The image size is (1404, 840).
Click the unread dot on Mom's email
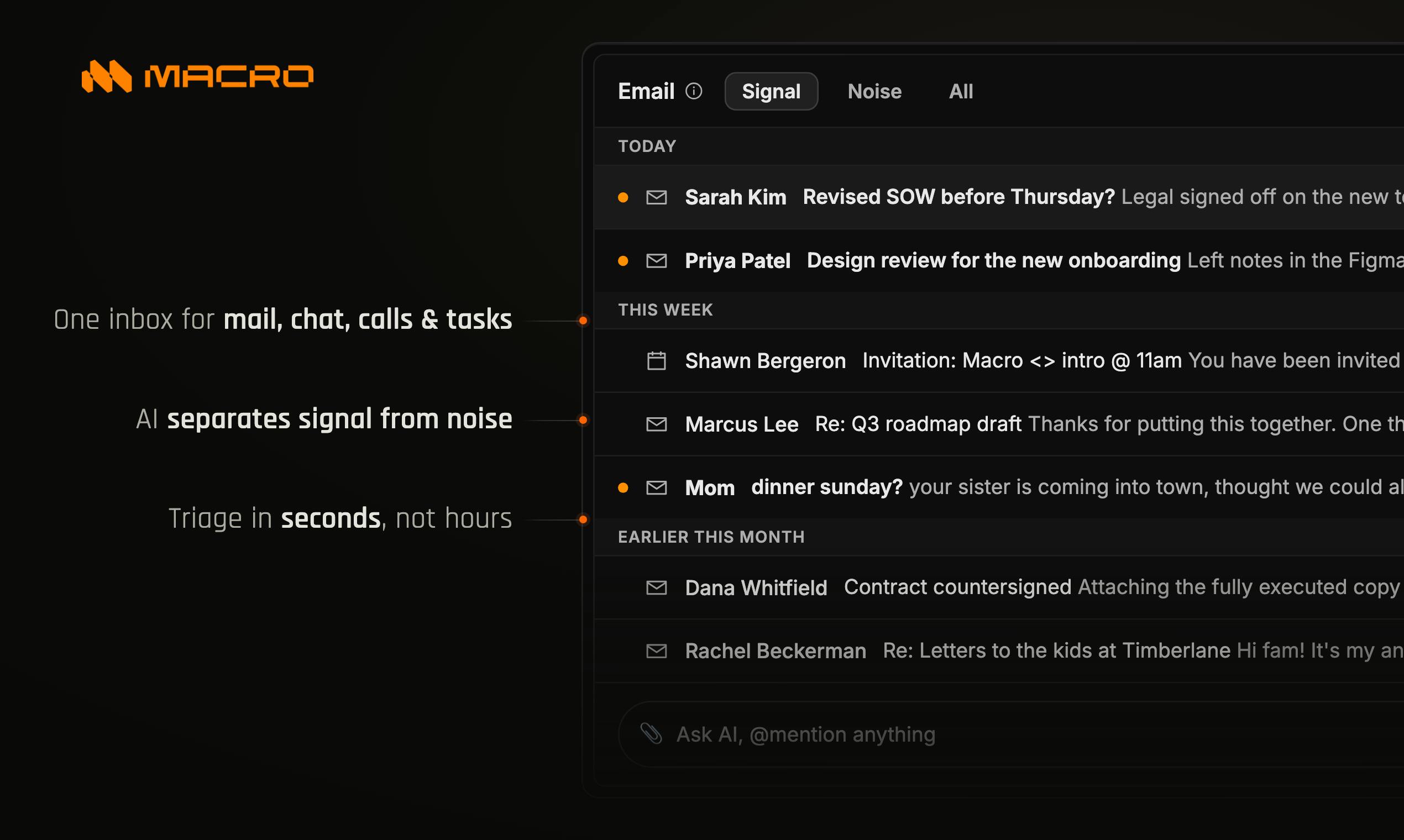point(623,487)
